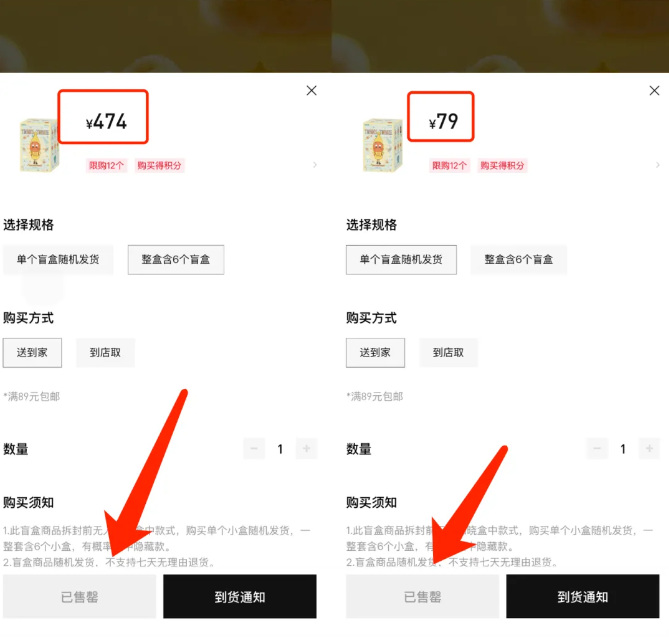Select 整盒含6个盲盒 in right panel
669x637 pixels.
[x=518, y=259]
